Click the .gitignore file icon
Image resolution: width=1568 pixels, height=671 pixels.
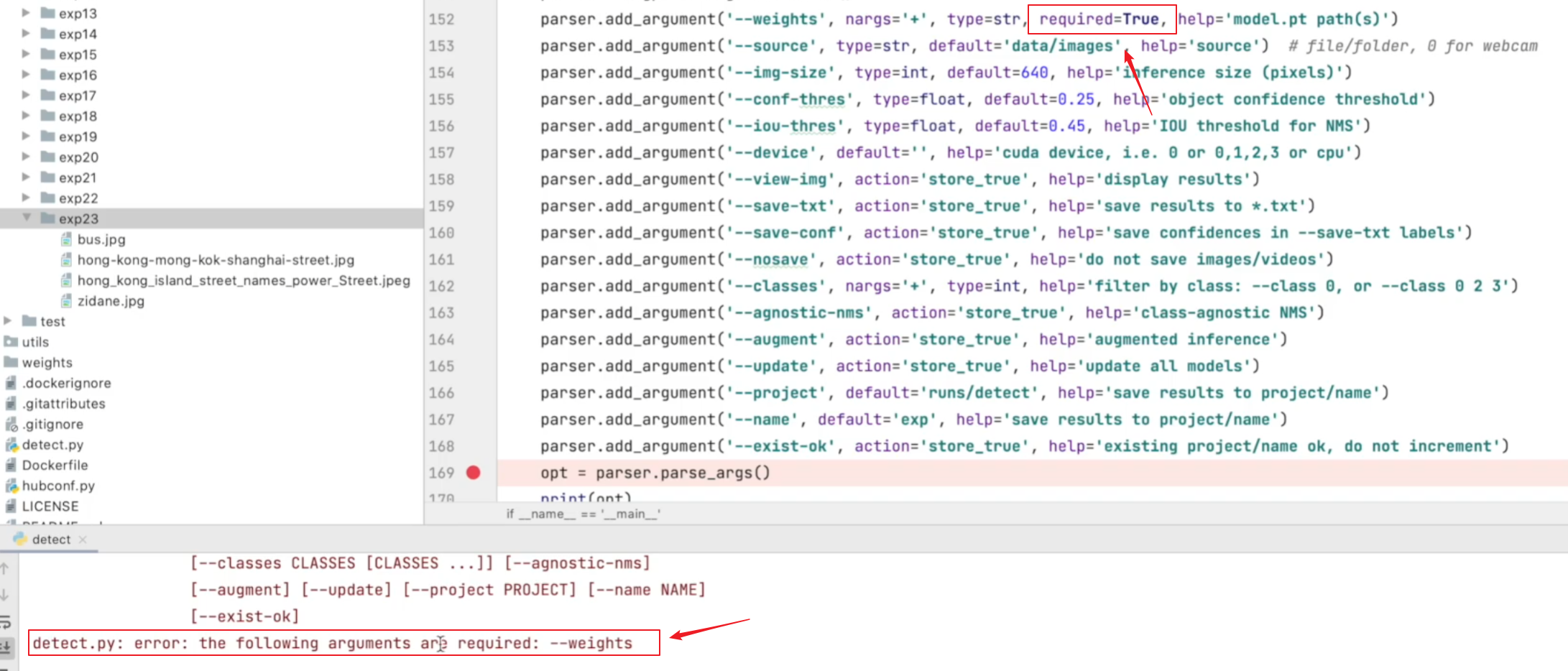(11, 424)
